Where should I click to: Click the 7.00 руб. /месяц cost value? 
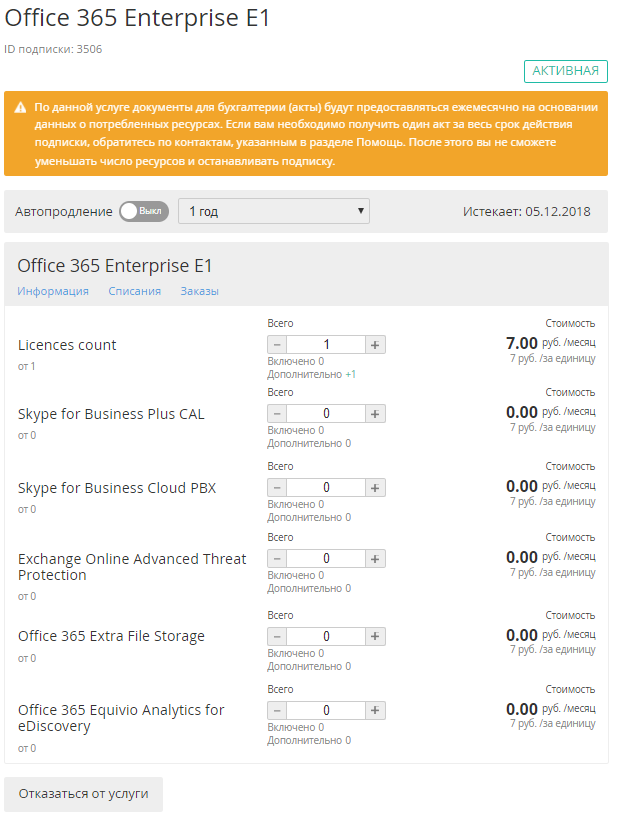coord(551,343)
